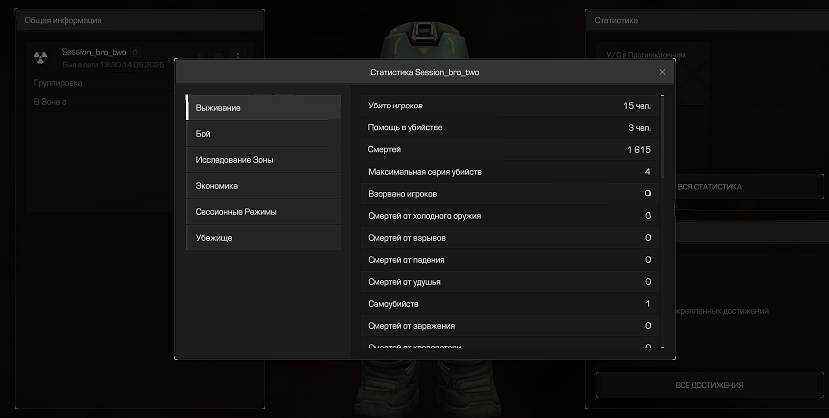Click the Помощь в убийстве row

click(509, 127)
